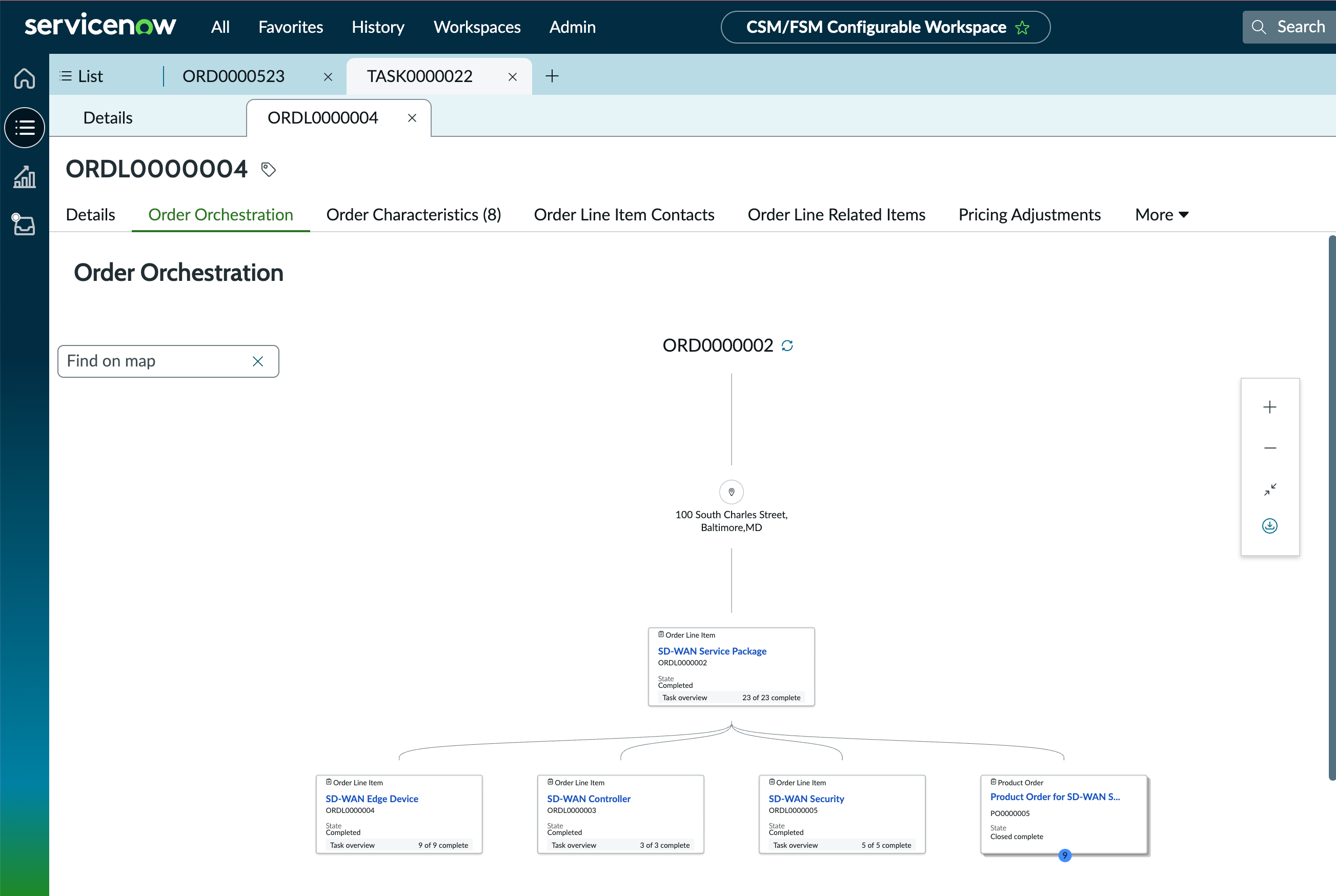Click the ORDL0000003 text
The width and height of the screenshot is (1336, 896).
572,810
